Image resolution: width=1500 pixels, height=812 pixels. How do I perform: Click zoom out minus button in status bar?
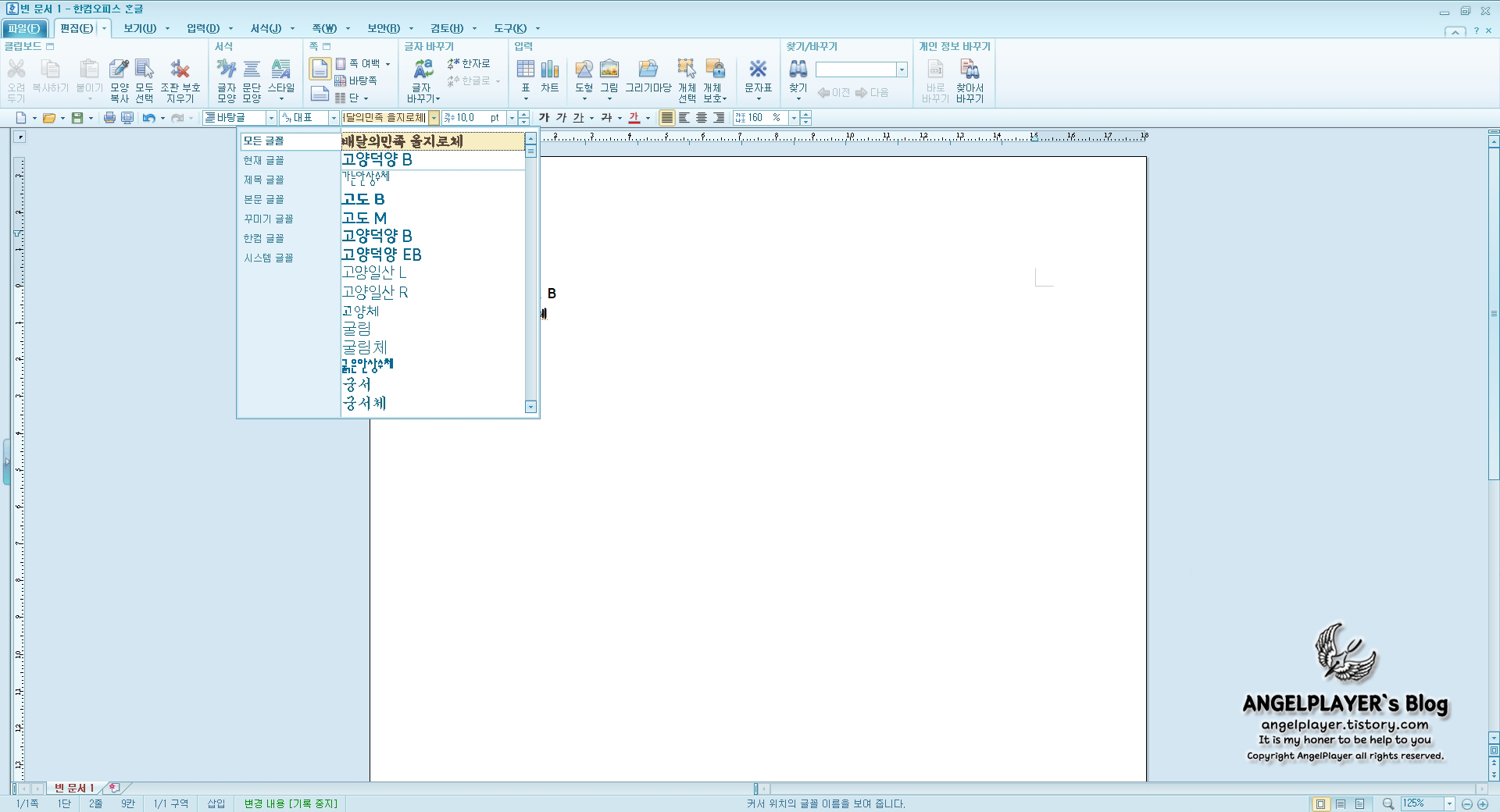pos(1467,803)
